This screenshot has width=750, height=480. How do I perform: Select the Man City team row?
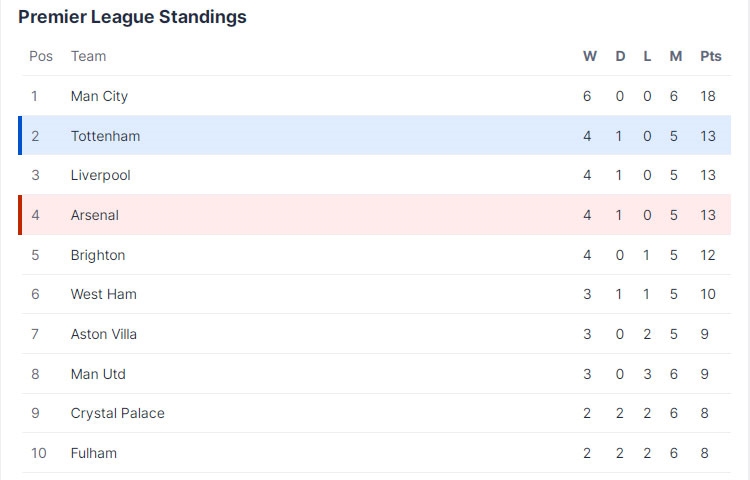point(376,96)
